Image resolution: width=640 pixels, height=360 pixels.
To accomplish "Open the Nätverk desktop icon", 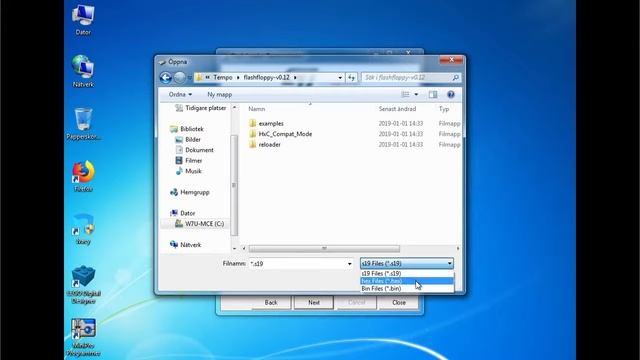I will 83,71.
